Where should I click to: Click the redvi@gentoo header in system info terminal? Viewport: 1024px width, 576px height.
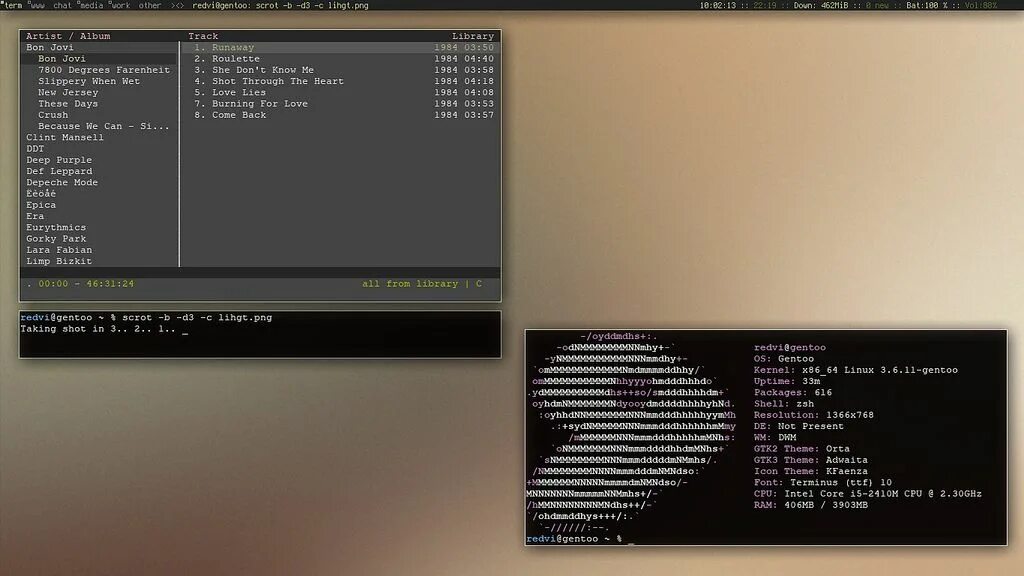tap(790, 347)
